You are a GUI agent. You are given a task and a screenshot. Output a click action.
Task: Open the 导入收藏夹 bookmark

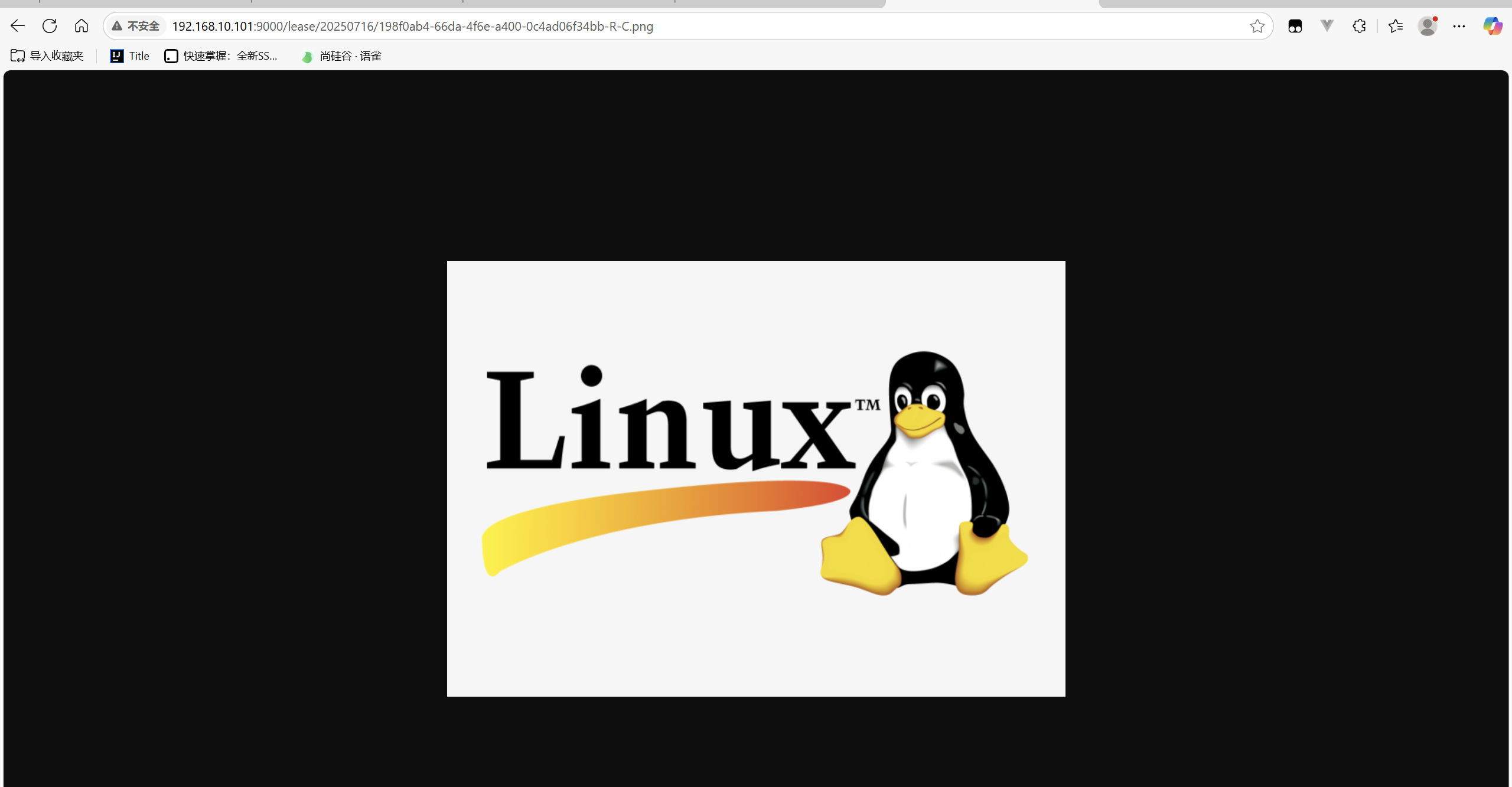47,56
